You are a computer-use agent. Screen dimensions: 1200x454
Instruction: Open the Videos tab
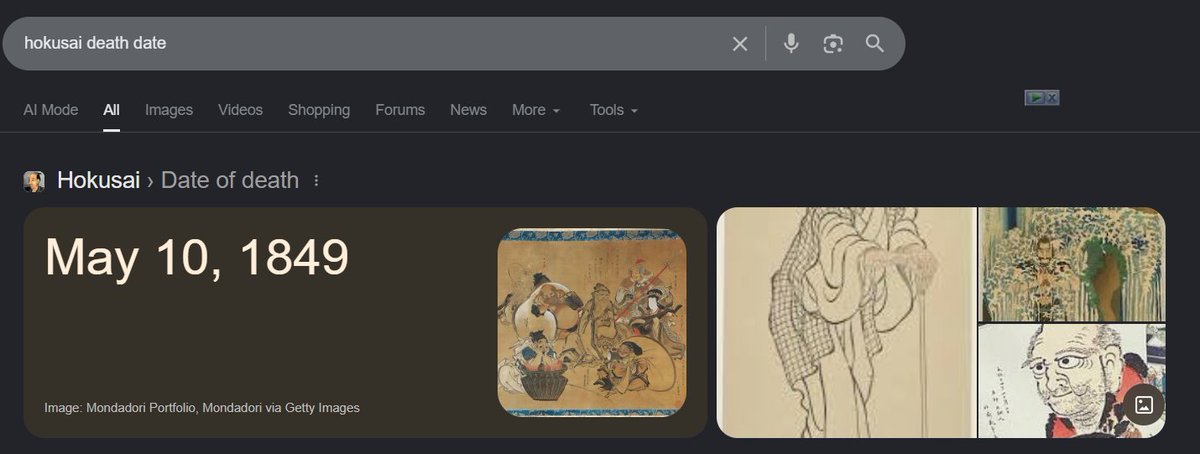tap(240, 110)
